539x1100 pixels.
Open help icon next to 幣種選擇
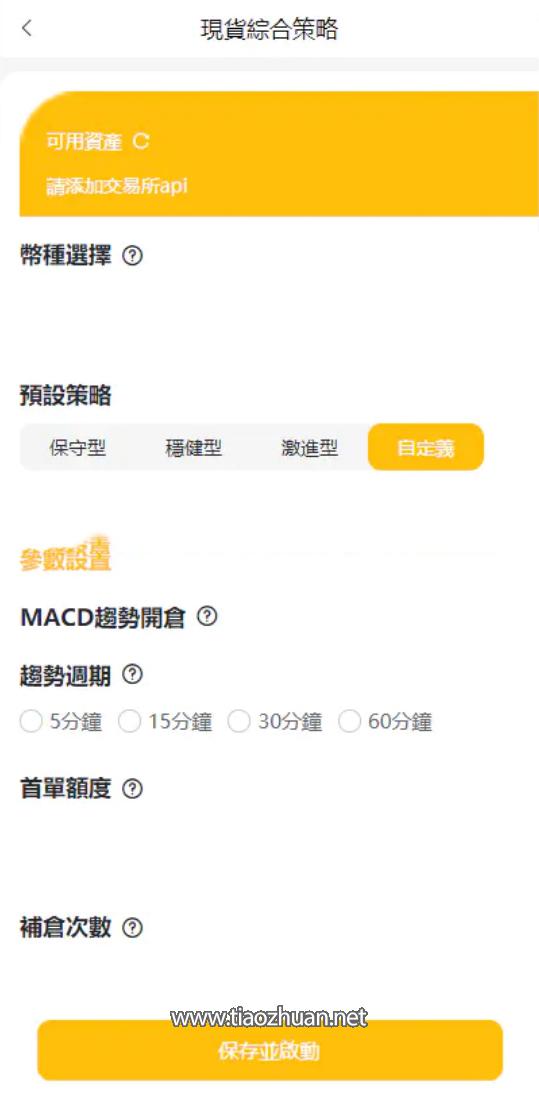tap(133, 256)
